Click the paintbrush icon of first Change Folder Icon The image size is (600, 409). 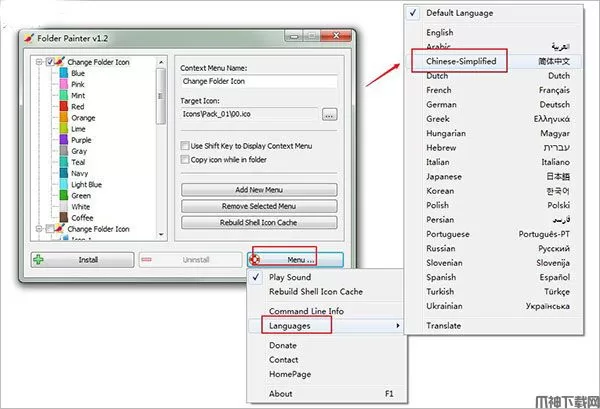pos(60,62)
